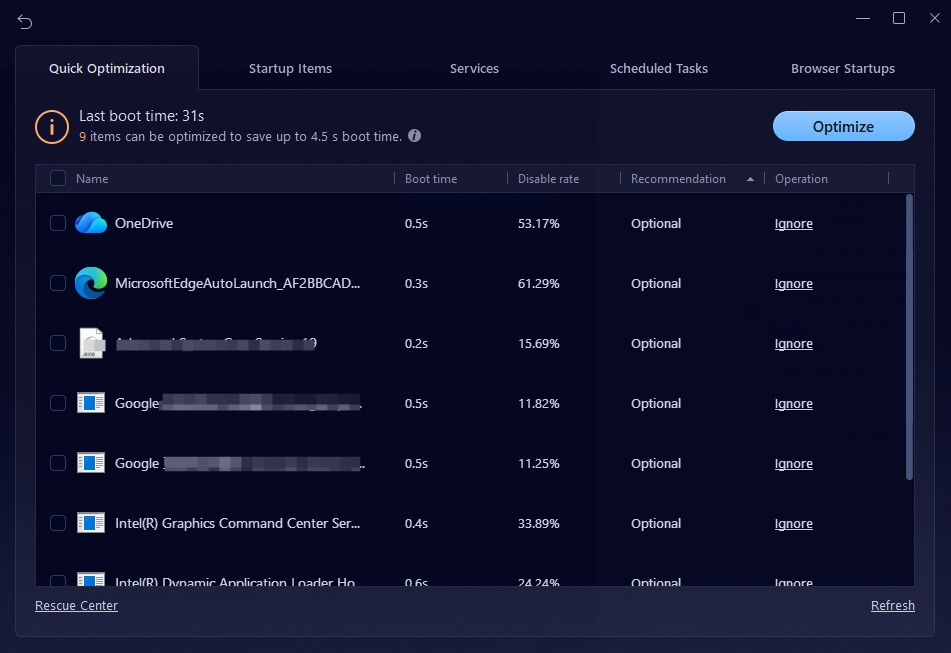
Task: Click the orange alert info icon
Action: point(52,127)
